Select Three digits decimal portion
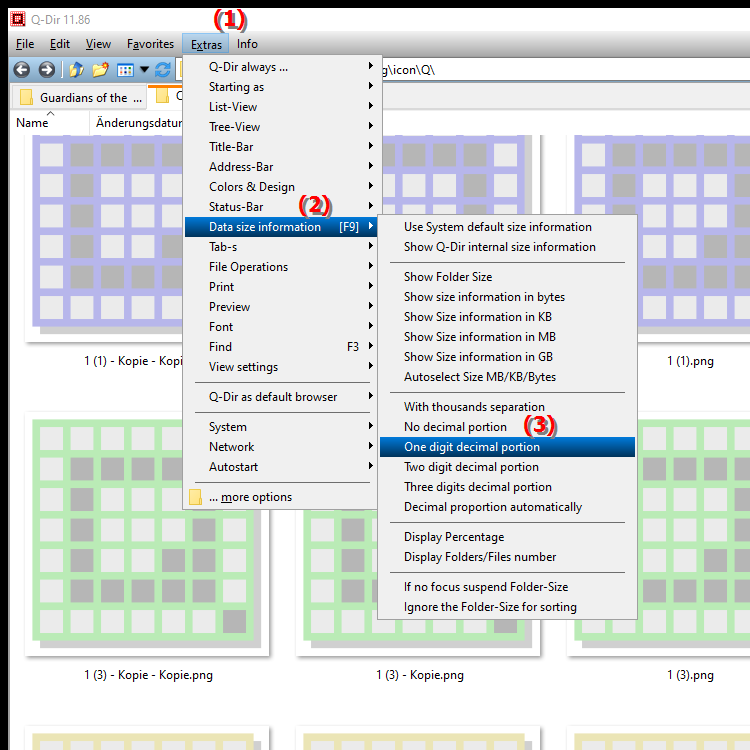 (507, 487)
